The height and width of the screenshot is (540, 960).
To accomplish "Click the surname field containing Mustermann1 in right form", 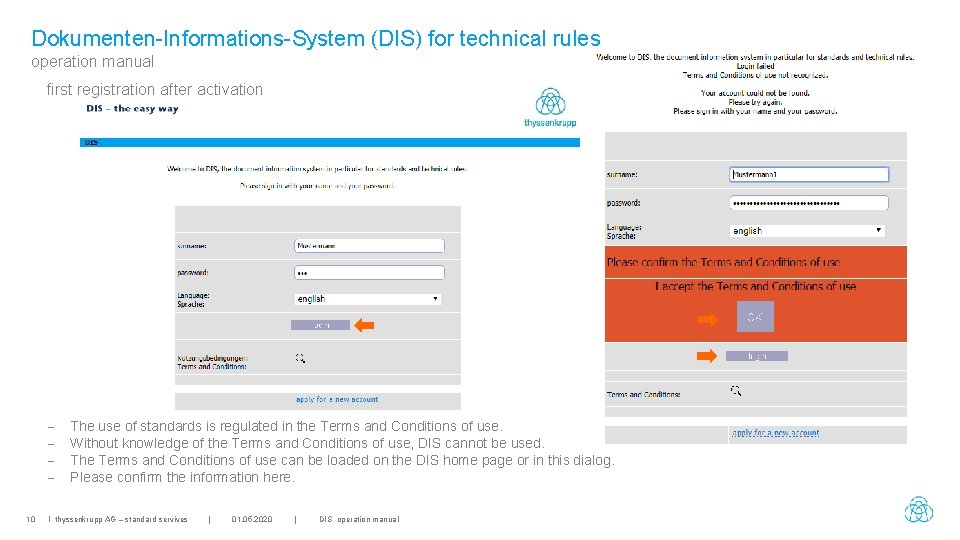I will coord(809,174).
